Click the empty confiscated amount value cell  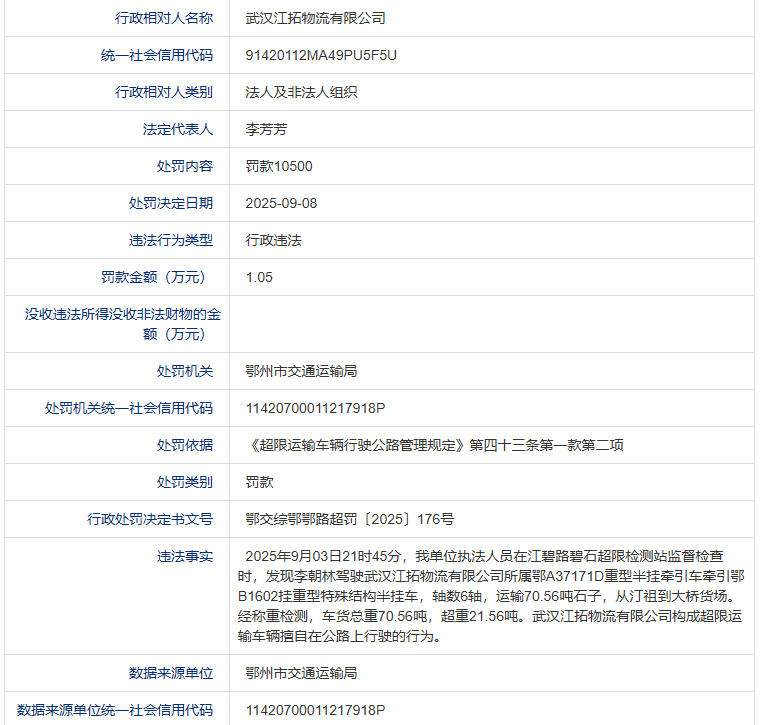pos(490,324)
